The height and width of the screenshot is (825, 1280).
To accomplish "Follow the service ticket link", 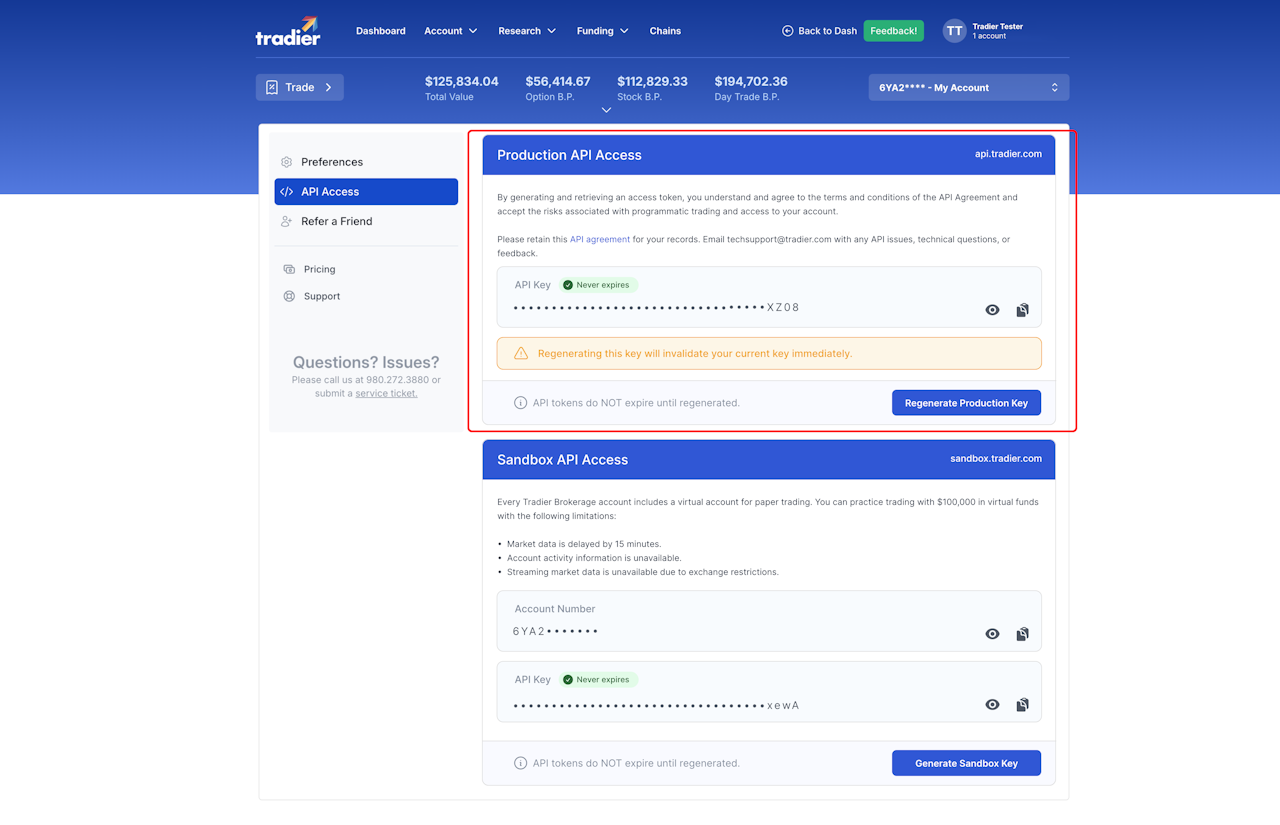I will tap(386, 393).
